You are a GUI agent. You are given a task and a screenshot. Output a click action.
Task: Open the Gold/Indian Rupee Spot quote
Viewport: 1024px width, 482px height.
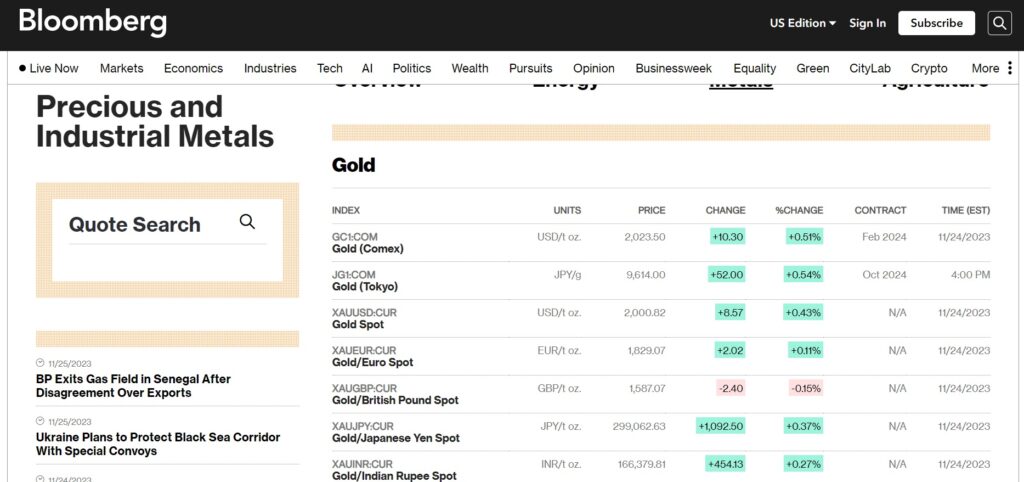pyautogui.click(x=394, y=470)
